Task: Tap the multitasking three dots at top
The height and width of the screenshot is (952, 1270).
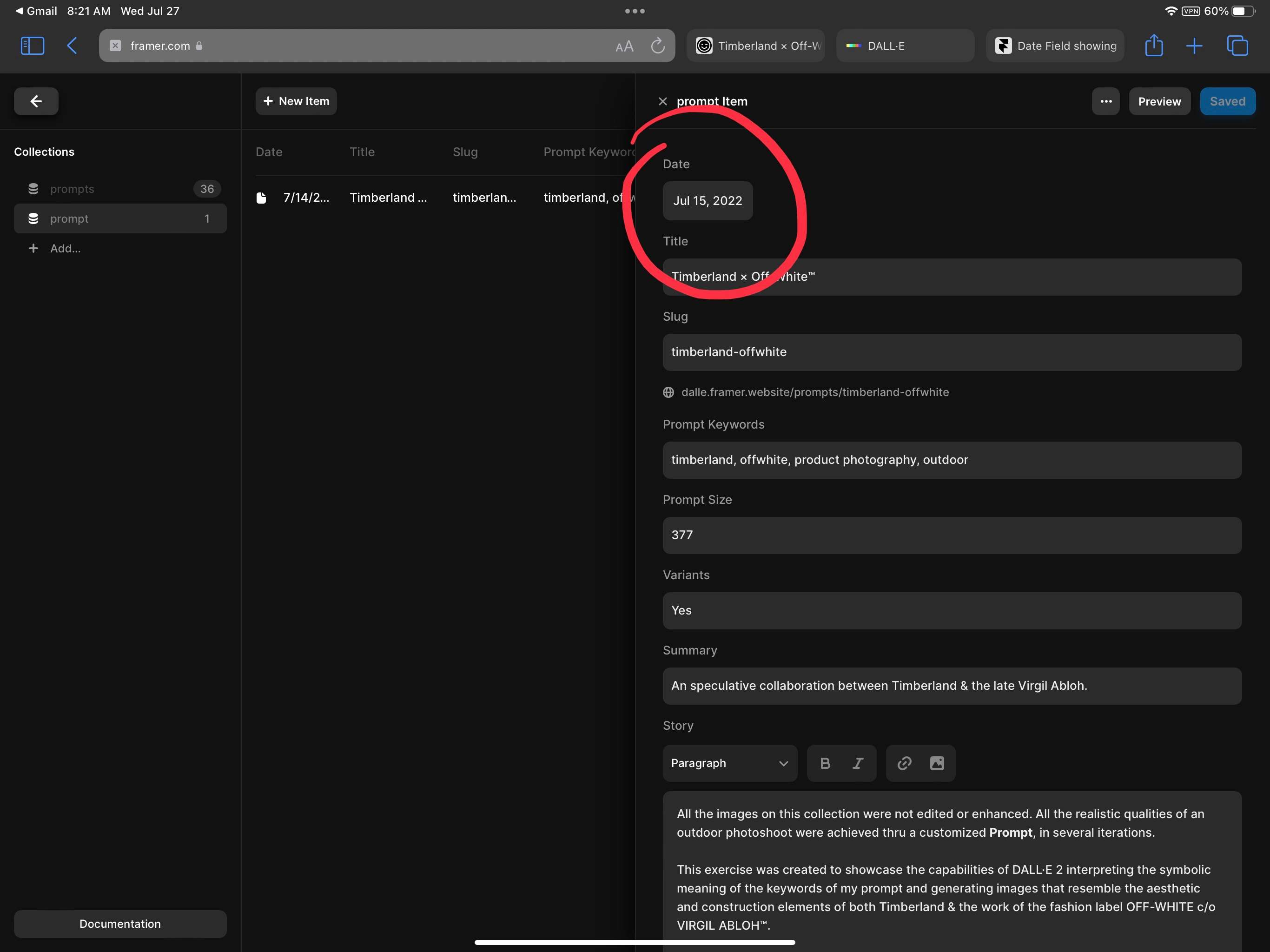Action: [x=635, y=11]
